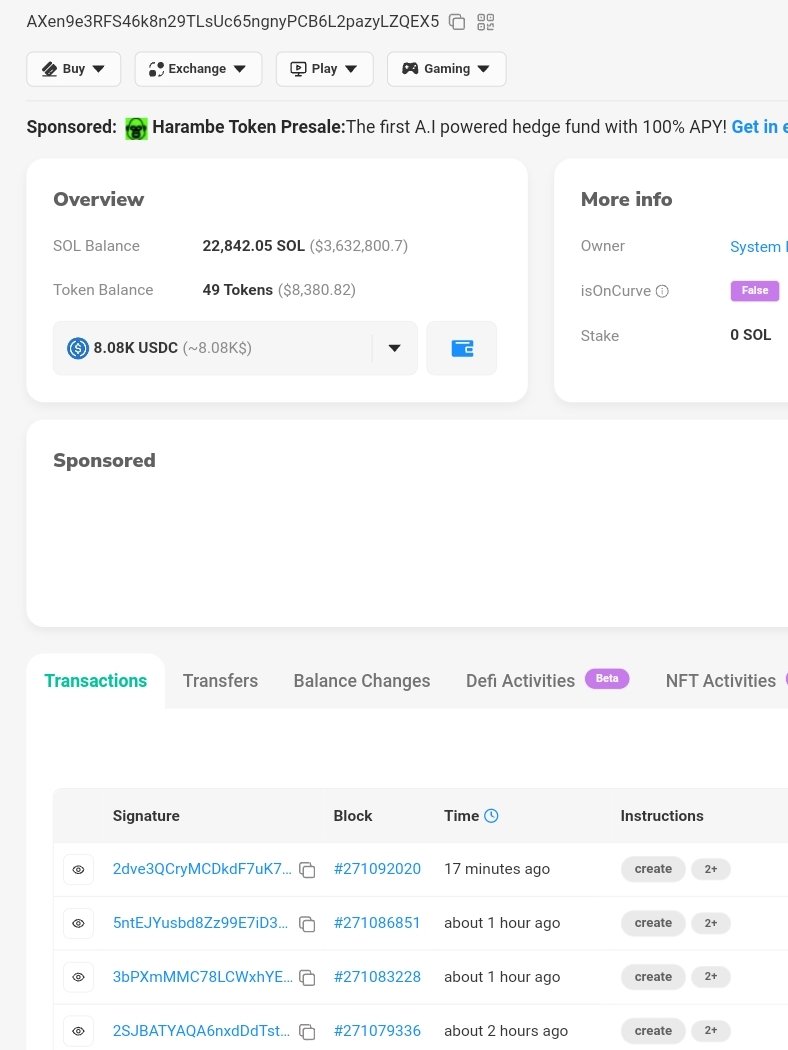Copy signature 2dve3QCryMCDkdF7uK7
The height and width of the screenshot is (1050, 788).
[x=307, y=870]
